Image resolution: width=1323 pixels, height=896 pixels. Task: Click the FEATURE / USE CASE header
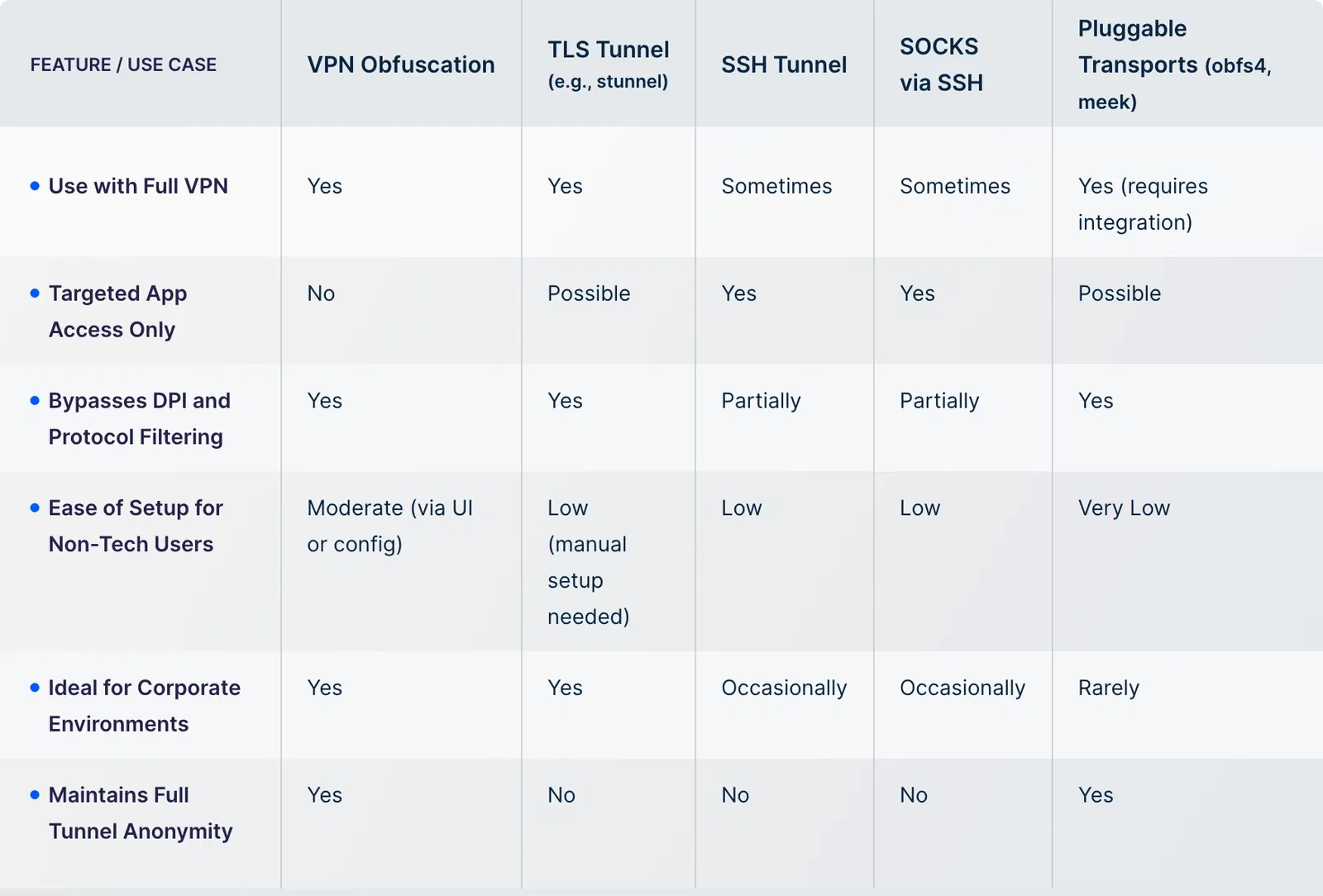coord(123,64)
